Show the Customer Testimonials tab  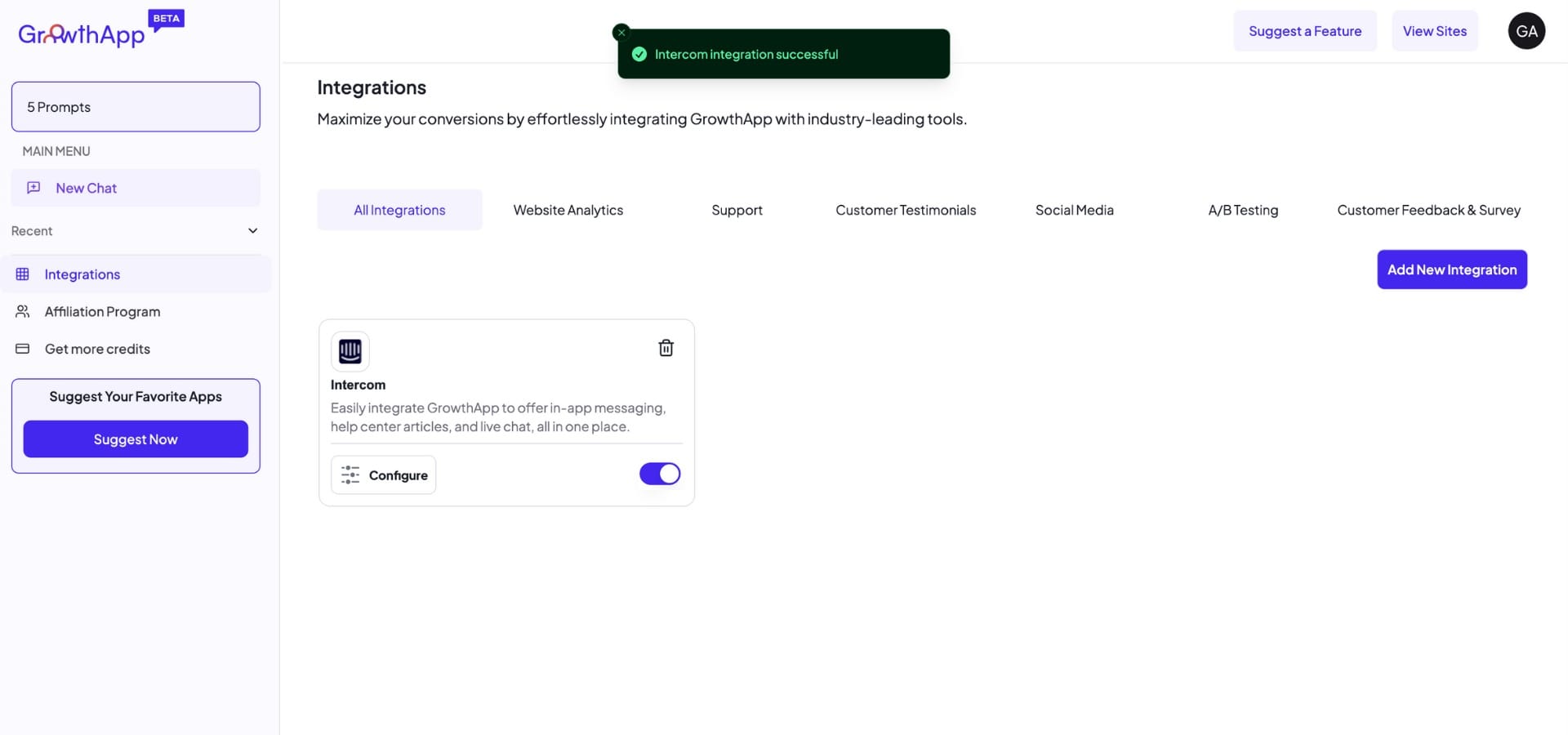click(x=906, y=210)
